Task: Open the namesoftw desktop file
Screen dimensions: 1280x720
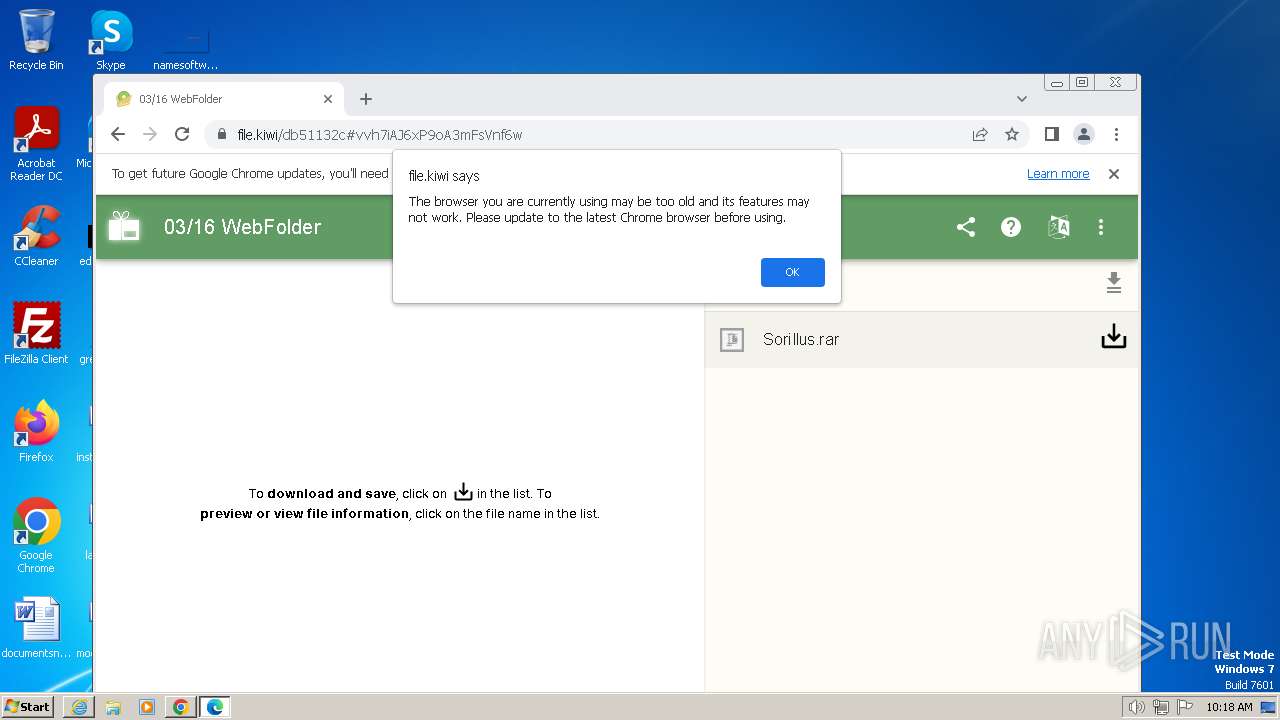Action: 186,47
